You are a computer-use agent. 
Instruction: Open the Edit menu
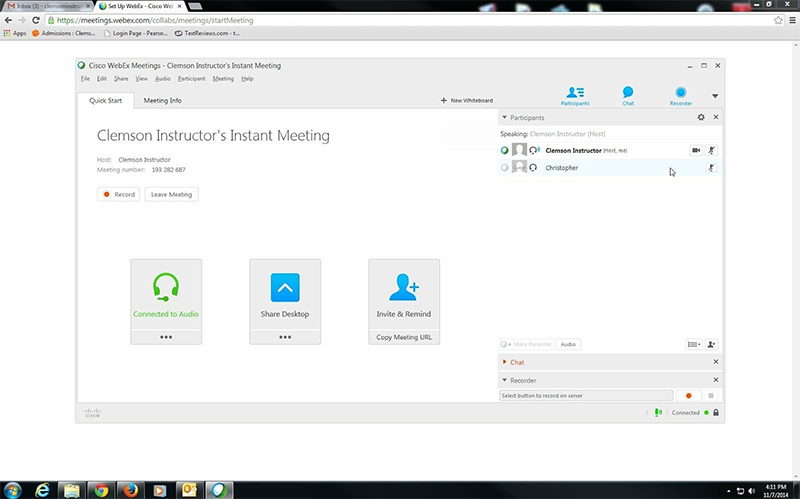(102, 79)
